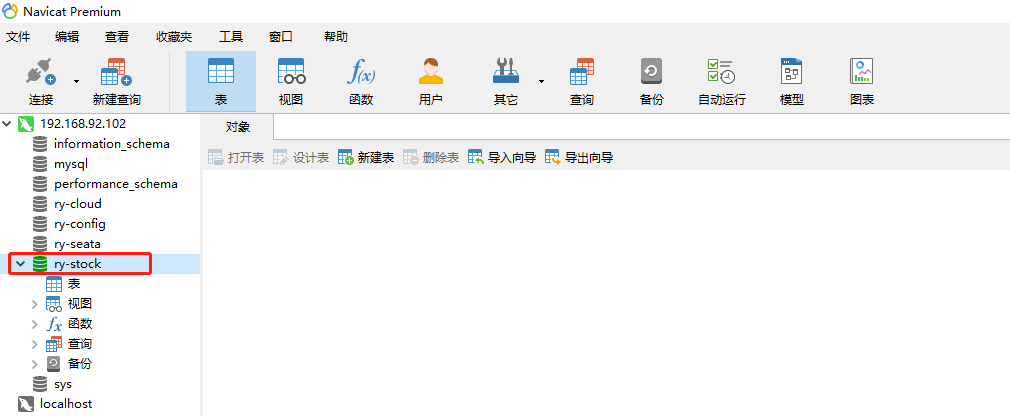Click the 删除表 (Delete Table) button
This screenshot has width=1010, height=416.
[431, 158]
